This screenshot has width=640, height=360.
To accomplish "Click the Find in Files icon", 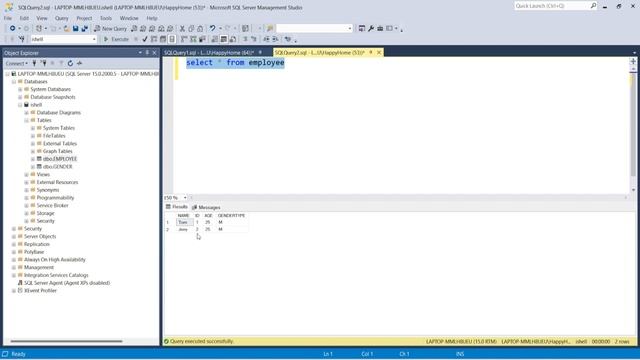I will click(x=270, y=29).
